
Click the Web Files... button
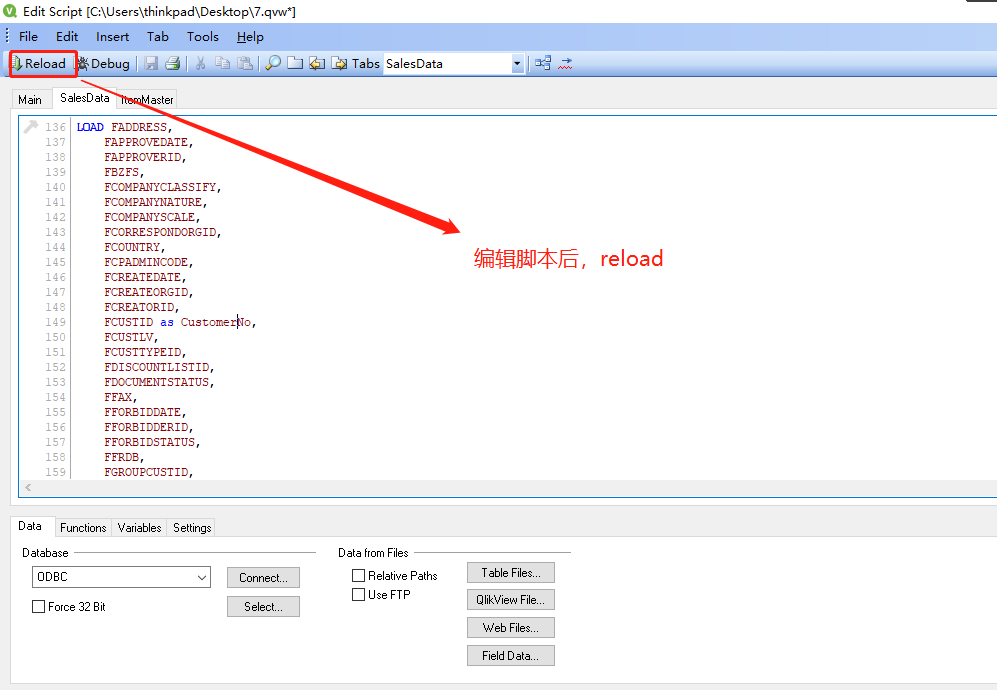coord(511,628)
